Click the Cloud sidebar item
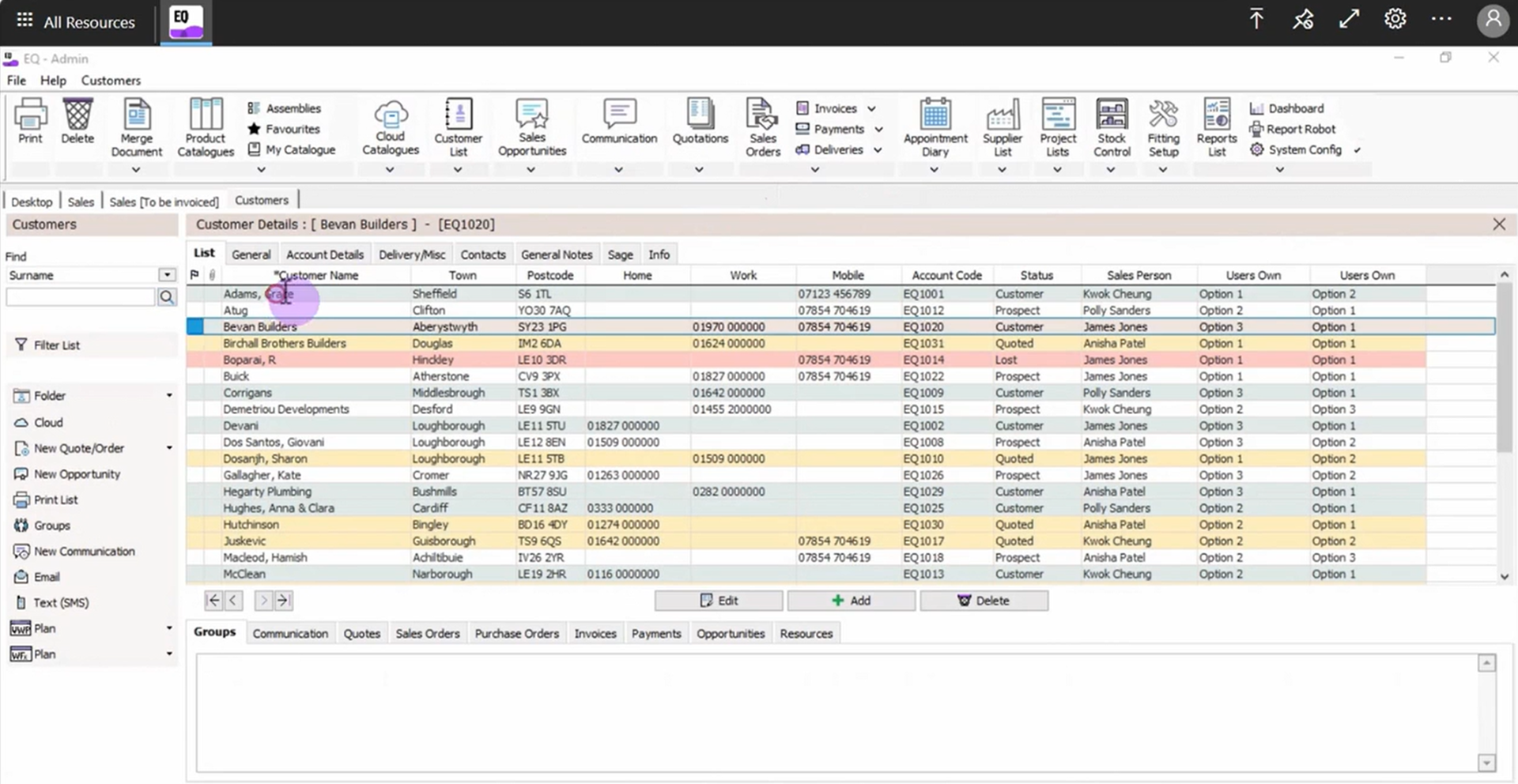Image resolution: width=1518 pixels, height=784 pixels. click(x=39, y=422)
